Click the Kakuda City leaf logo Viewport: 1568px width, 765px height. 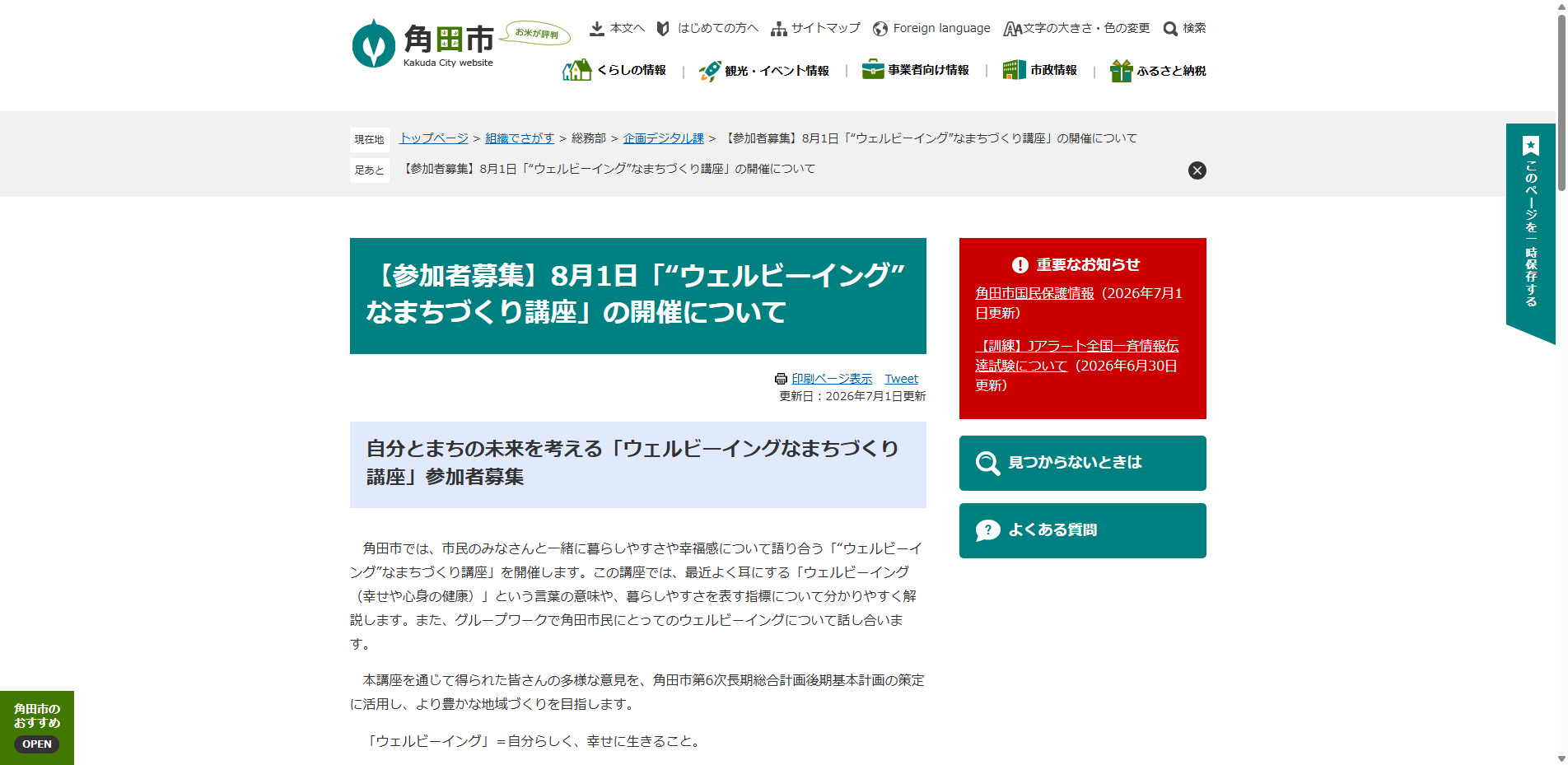pyautogui.click(x=373, y=44)
